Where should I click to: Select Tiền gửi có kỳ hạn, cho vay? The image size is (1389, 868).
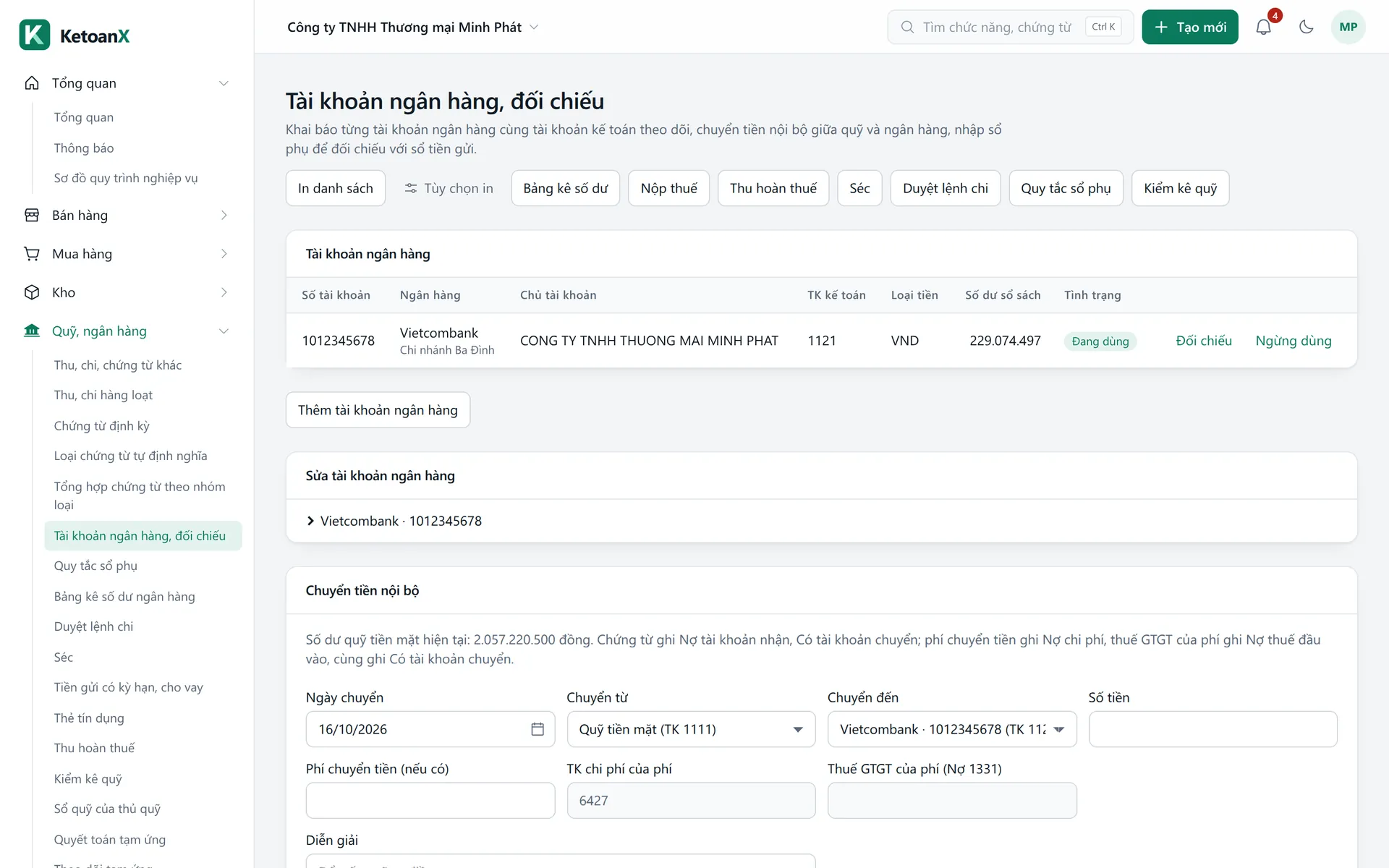click(x=129, y=687)
